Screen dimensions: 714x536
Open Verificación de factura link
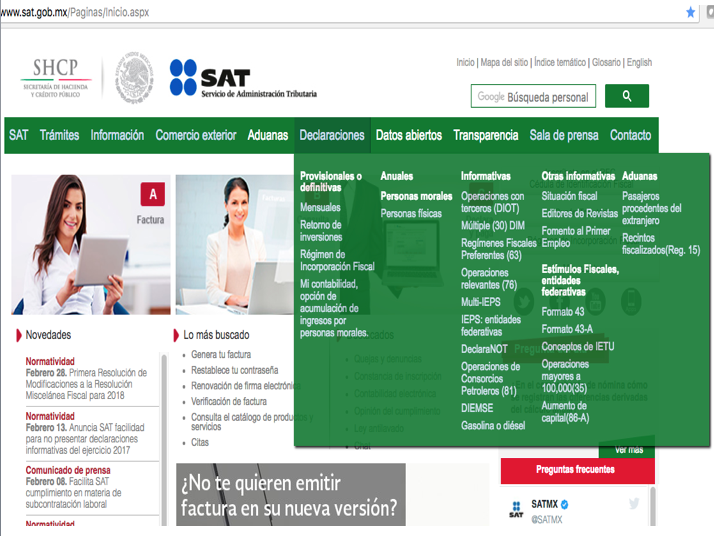(229, 401)
